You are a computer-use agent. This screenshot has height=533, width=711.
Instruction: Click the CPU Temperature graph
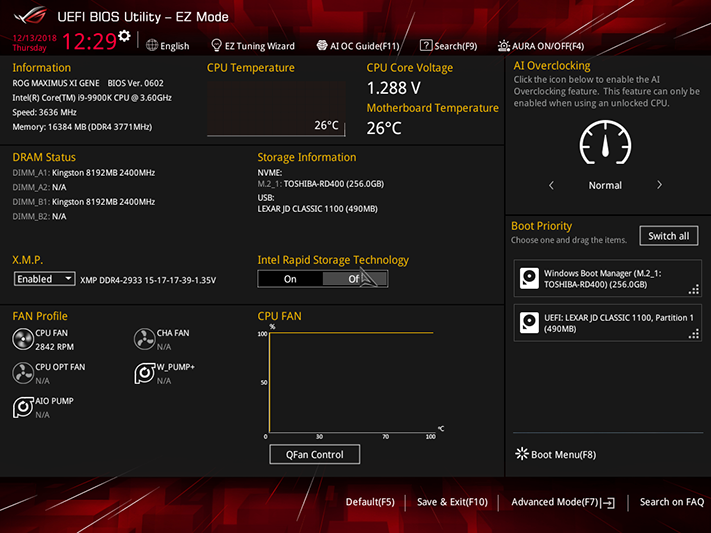tap(276, 109)
